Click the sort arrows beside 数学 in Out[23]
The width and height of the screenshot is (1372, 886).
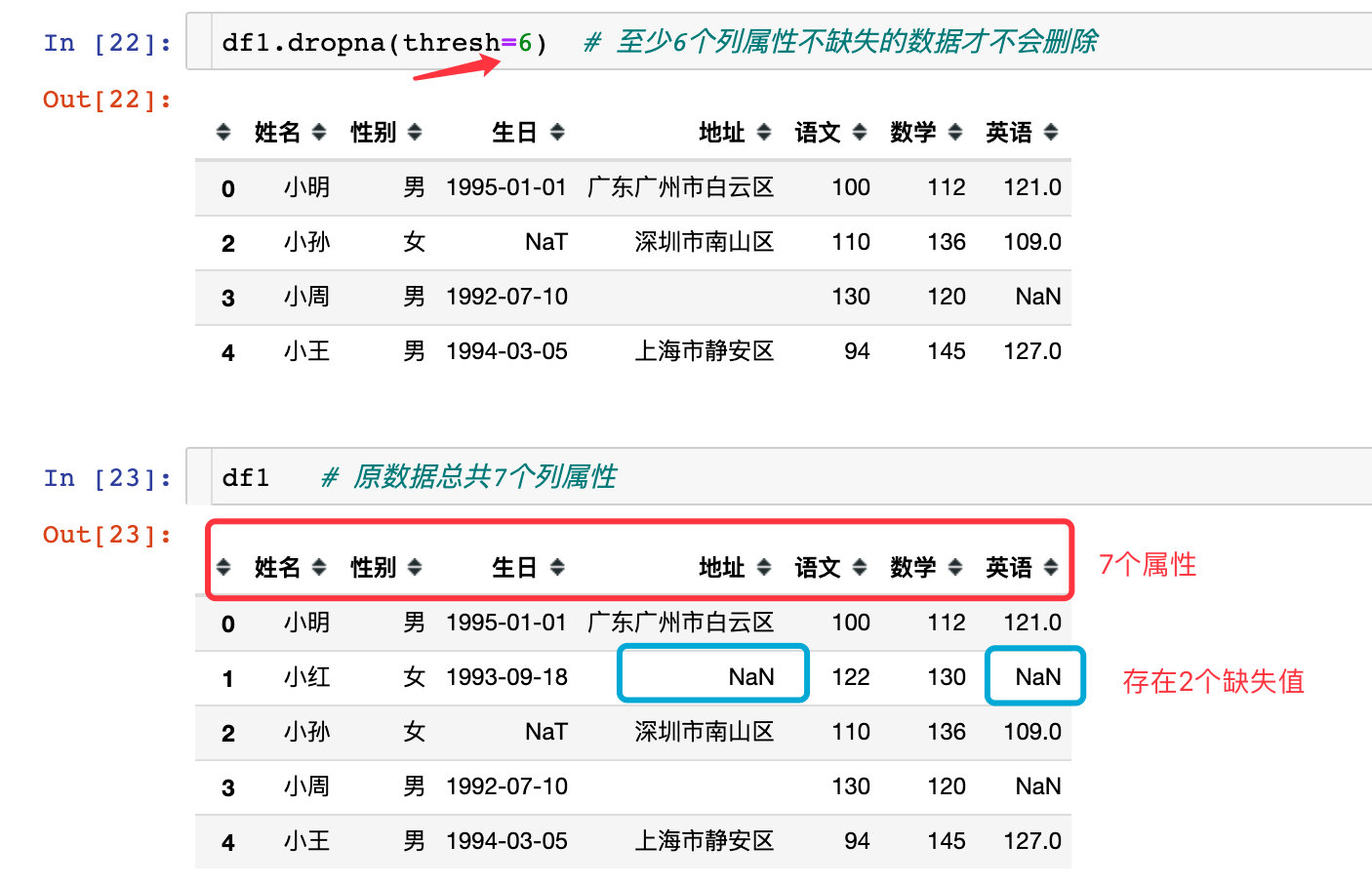955,567
